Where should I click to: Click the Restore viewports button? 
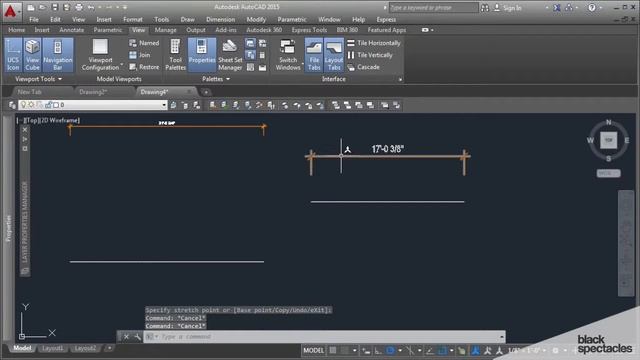click(144, 67)
